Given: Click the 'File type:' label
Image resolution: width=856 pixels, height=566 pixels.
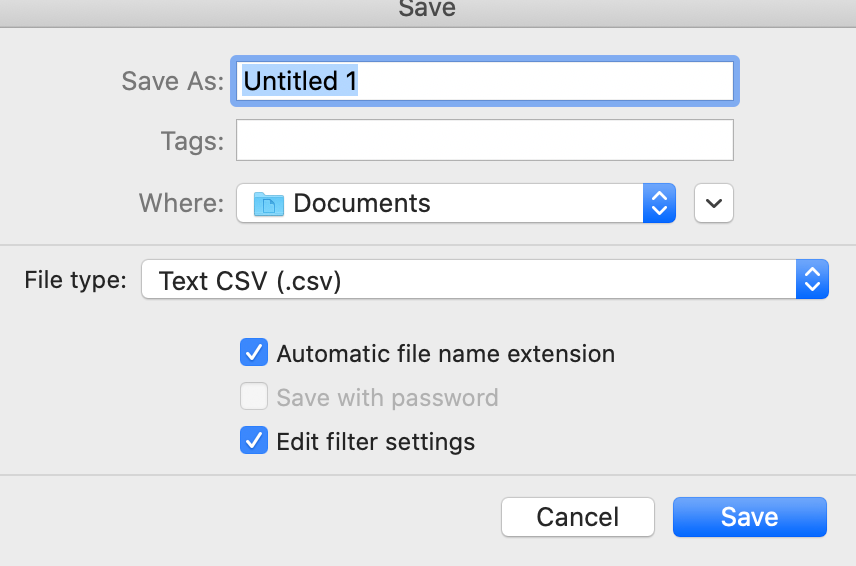Looking at the screenshot, I should click(x=76, y=280).
